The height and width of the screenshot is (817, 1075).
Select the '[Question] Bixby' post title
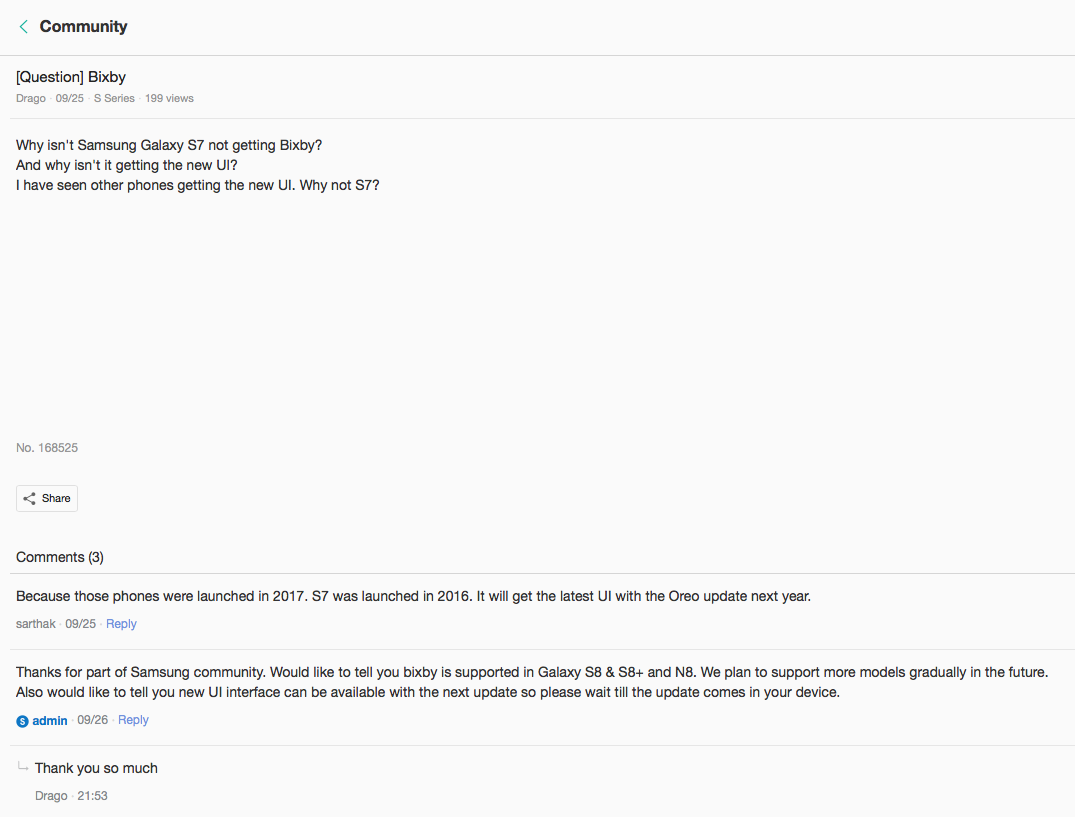coord(71,77)
